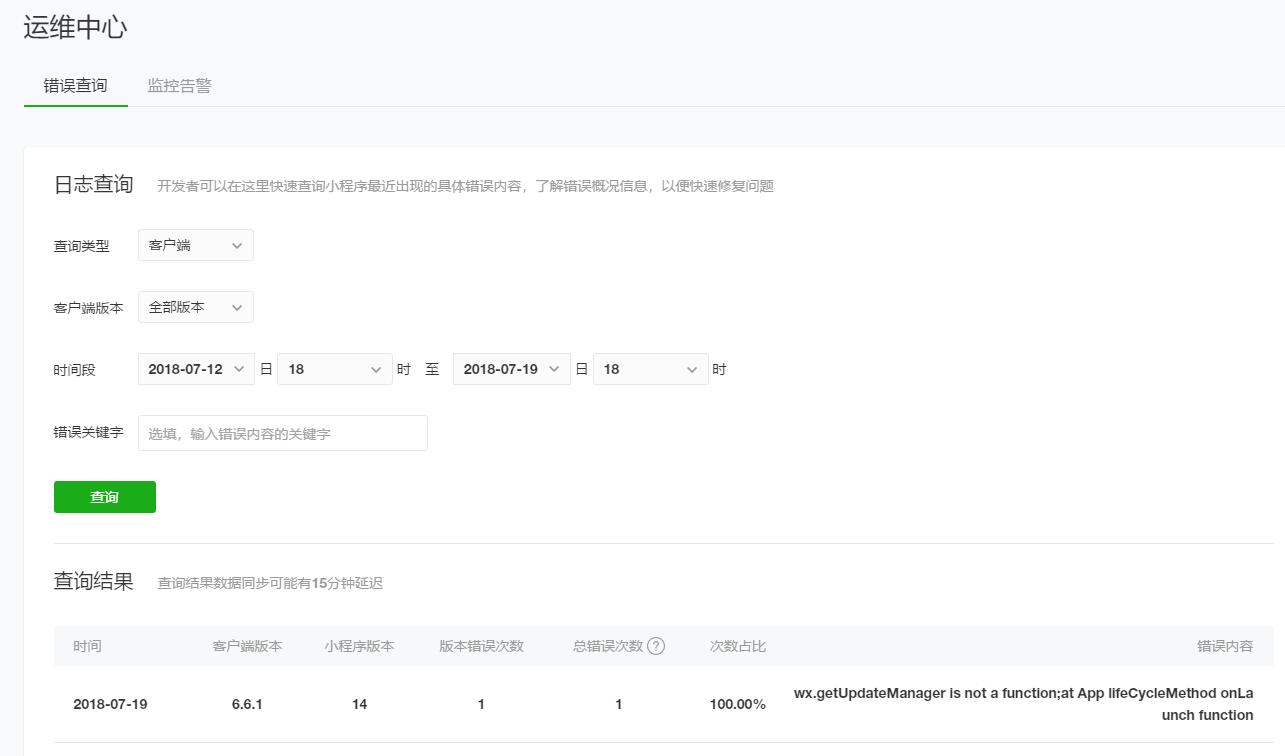The height and width of the screenshot is (756, 1285).
Task: Click the 次数占比 column header
Action: (x=737, y=645)
